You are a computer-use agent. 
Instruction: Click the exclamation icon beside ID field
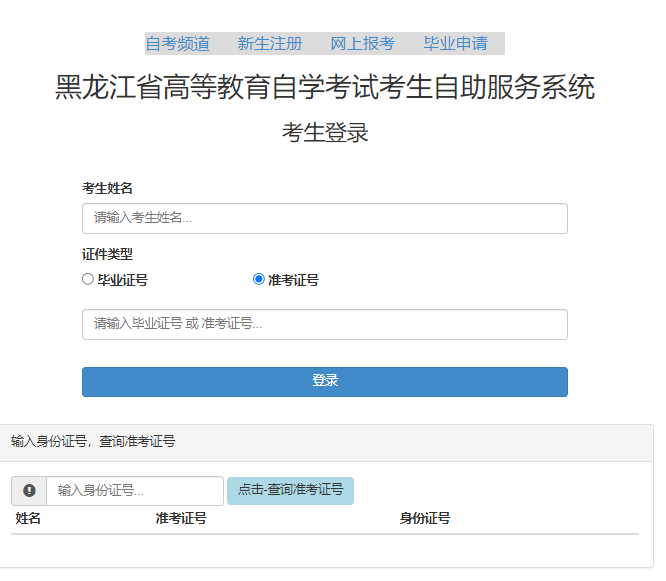coord(29,491)
